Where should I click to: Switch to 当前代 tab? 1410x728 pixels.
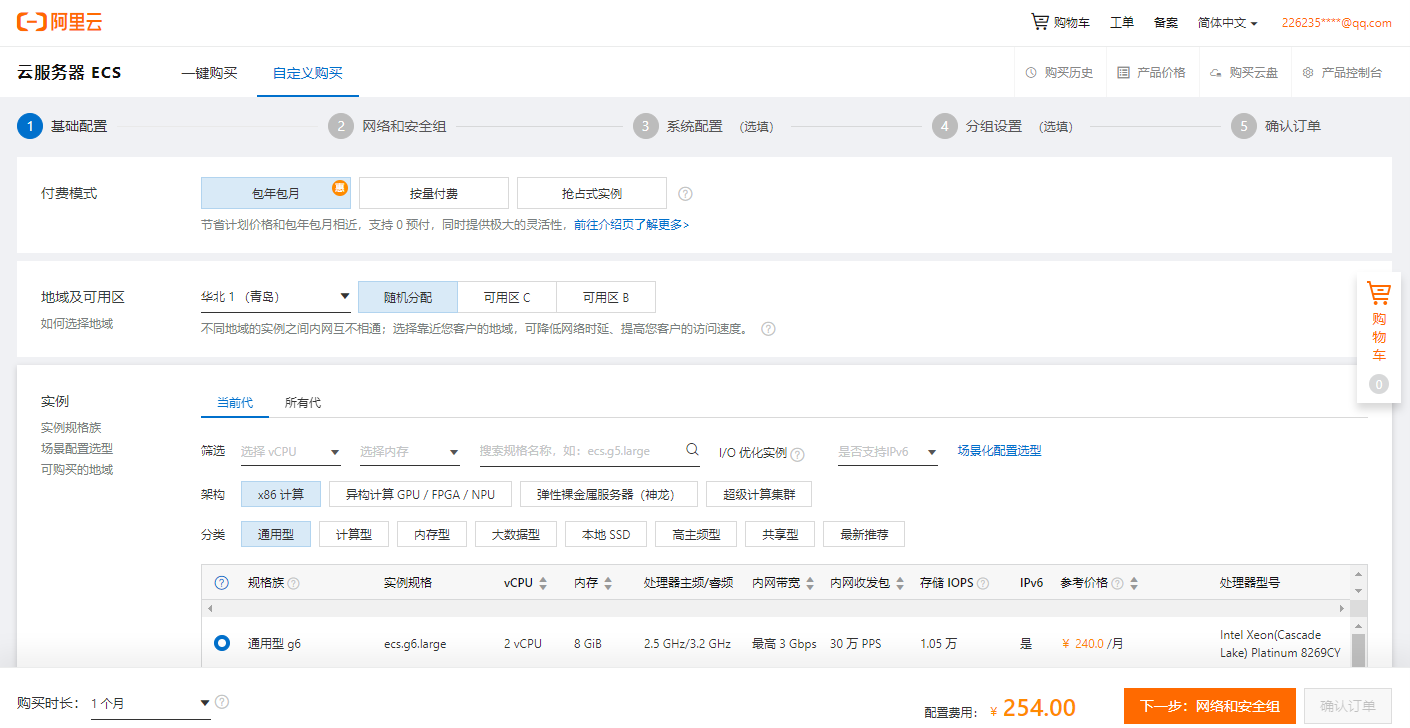[x=235, y=403]
